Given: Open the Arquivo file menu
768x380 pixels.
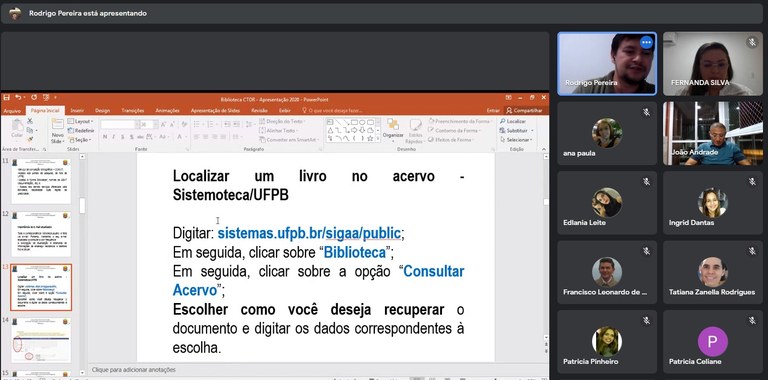Looking at the screenshot, I should pos(12,111).
